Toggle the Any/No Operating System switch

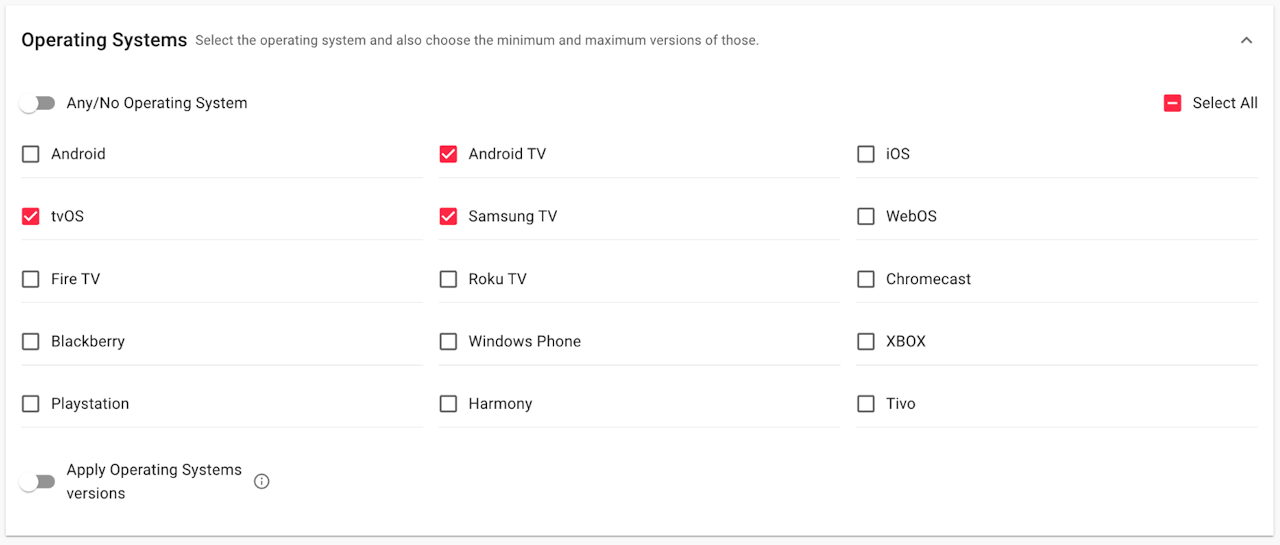tap(37, 103)
